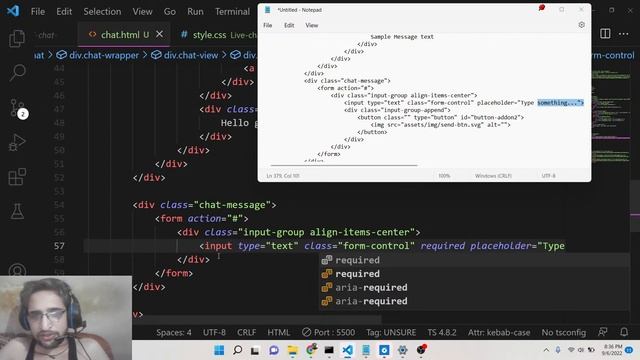Image resolution: width=640 pixels, height=360 pixels.
Task: Open the Notepad File menu
Action: pyautogui.click(x=268, y=25)
